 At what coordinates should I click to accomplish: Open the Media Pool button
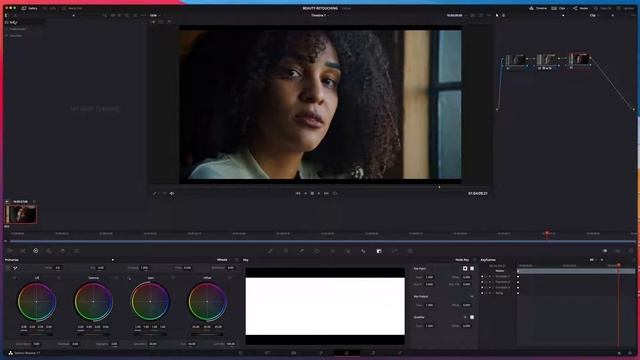(x=72, y=8)
